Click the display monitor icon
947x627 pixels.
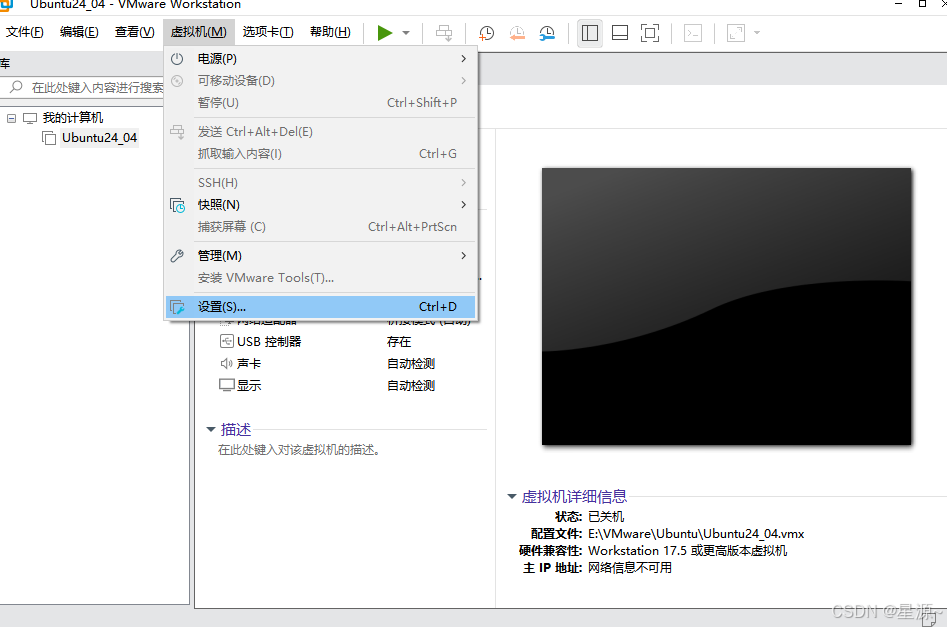tap(226, 385)
